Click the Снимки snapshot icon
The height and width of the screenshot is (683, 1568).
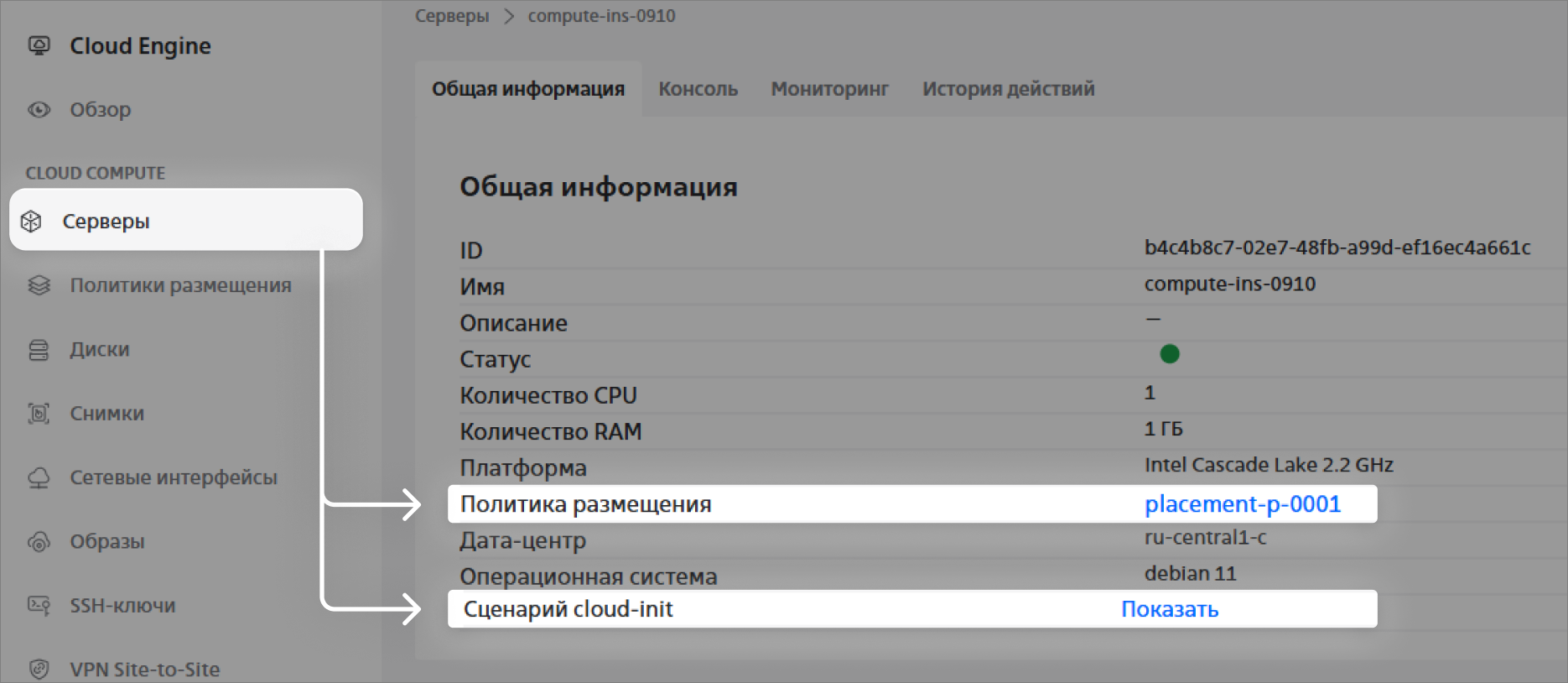[39, 414]
